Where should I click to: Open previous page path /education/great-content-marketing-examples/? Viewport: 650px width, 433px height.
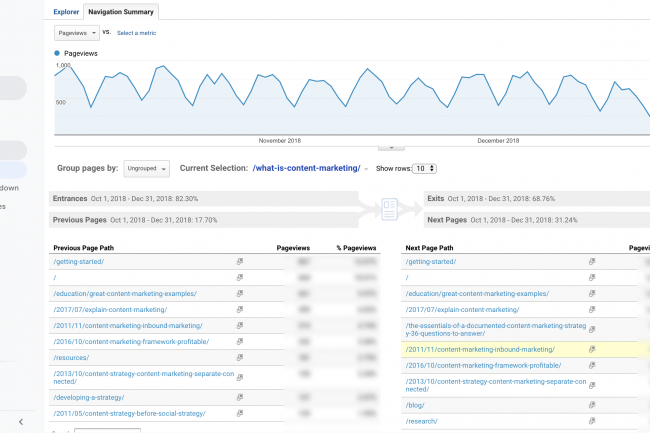point(125,293)
